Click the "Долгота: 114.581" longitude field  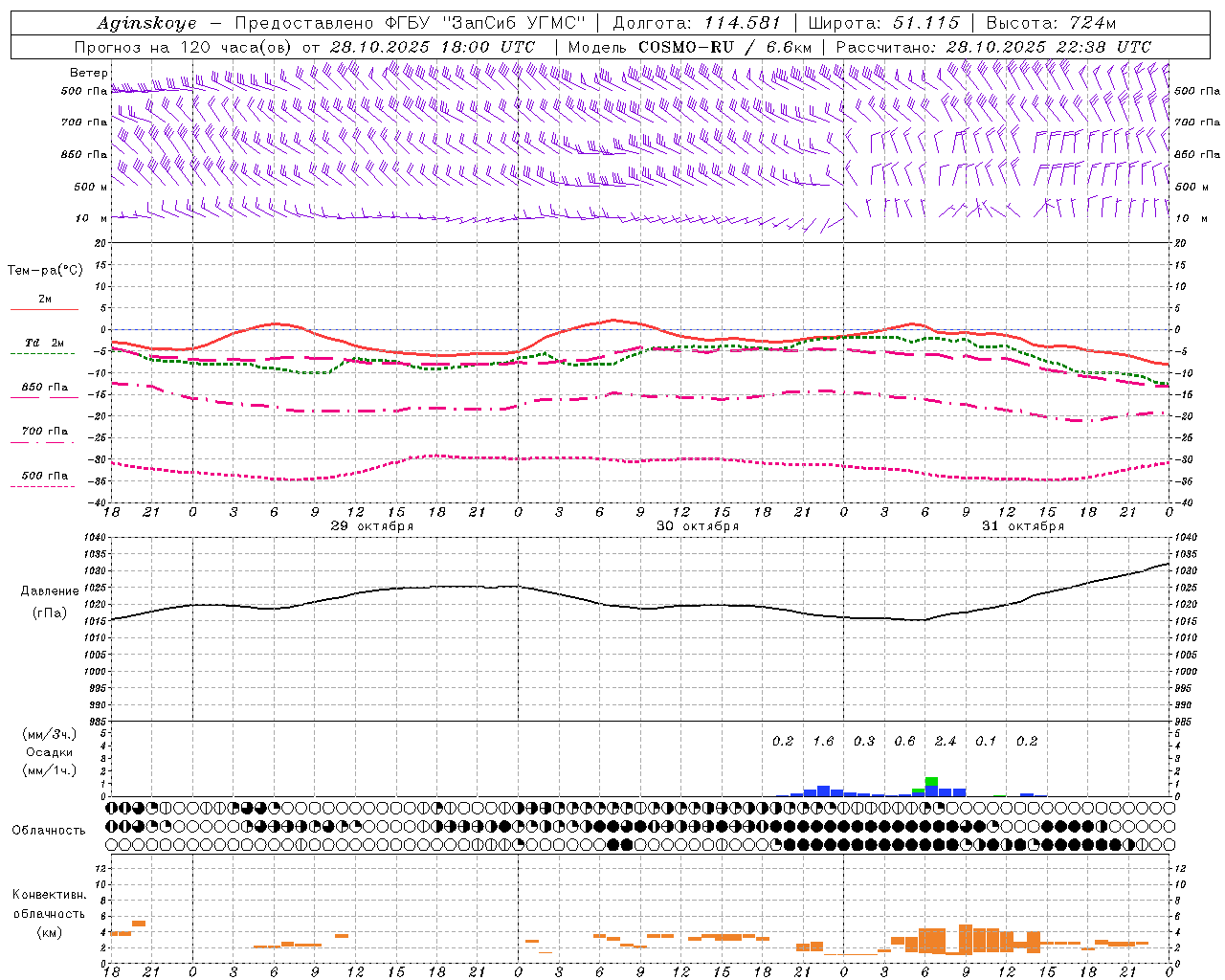tap(697, 23)
